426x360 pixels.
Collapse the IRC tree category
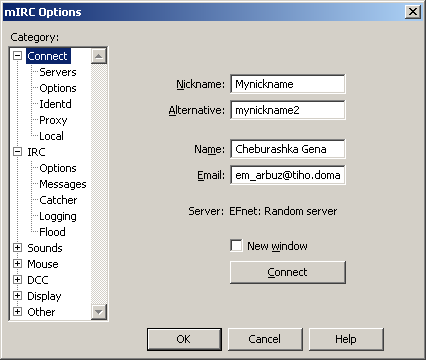[x=17, y=152]
